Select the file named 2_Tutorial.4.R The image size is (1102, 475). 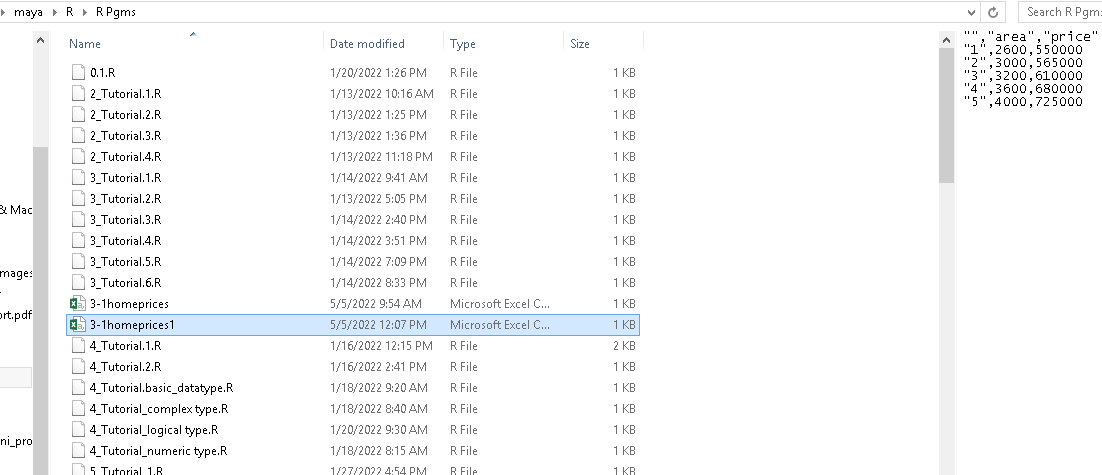coord(125,157)
